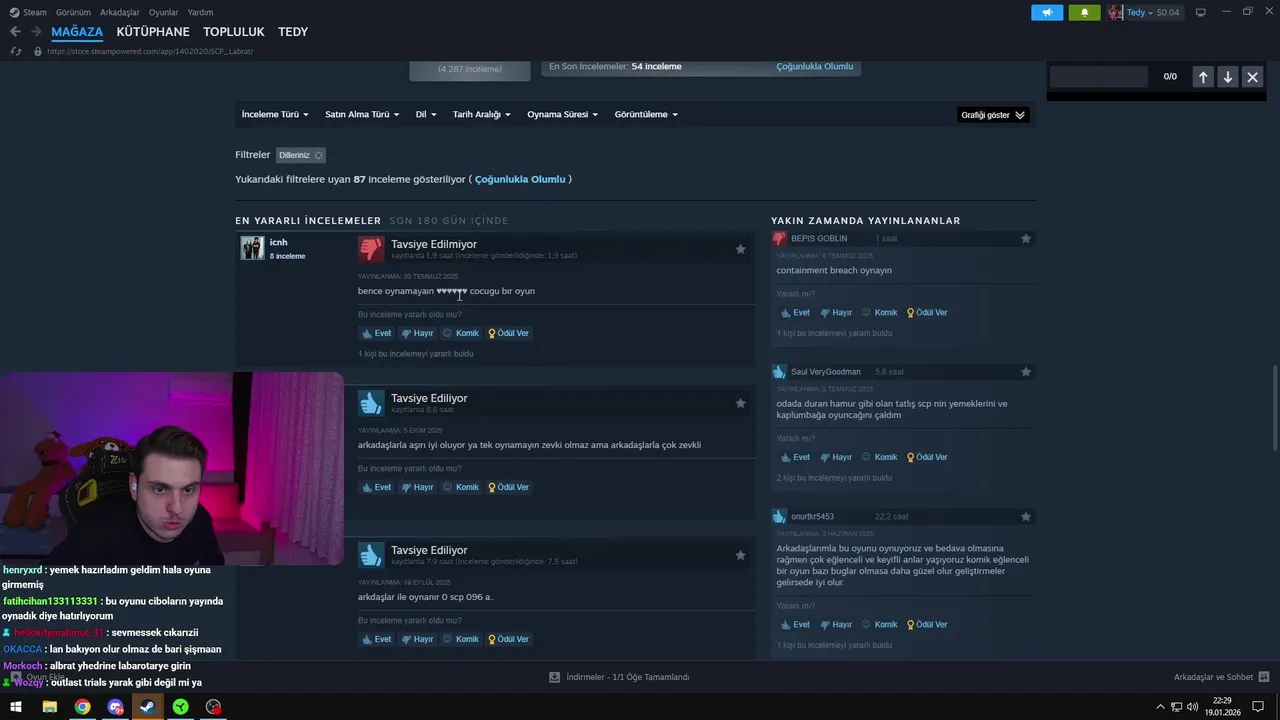Star the 'arkdaşlar ile oynanır' review
Image resolution: width=1280 pixels, height=720 pixels.
point(740,555)
